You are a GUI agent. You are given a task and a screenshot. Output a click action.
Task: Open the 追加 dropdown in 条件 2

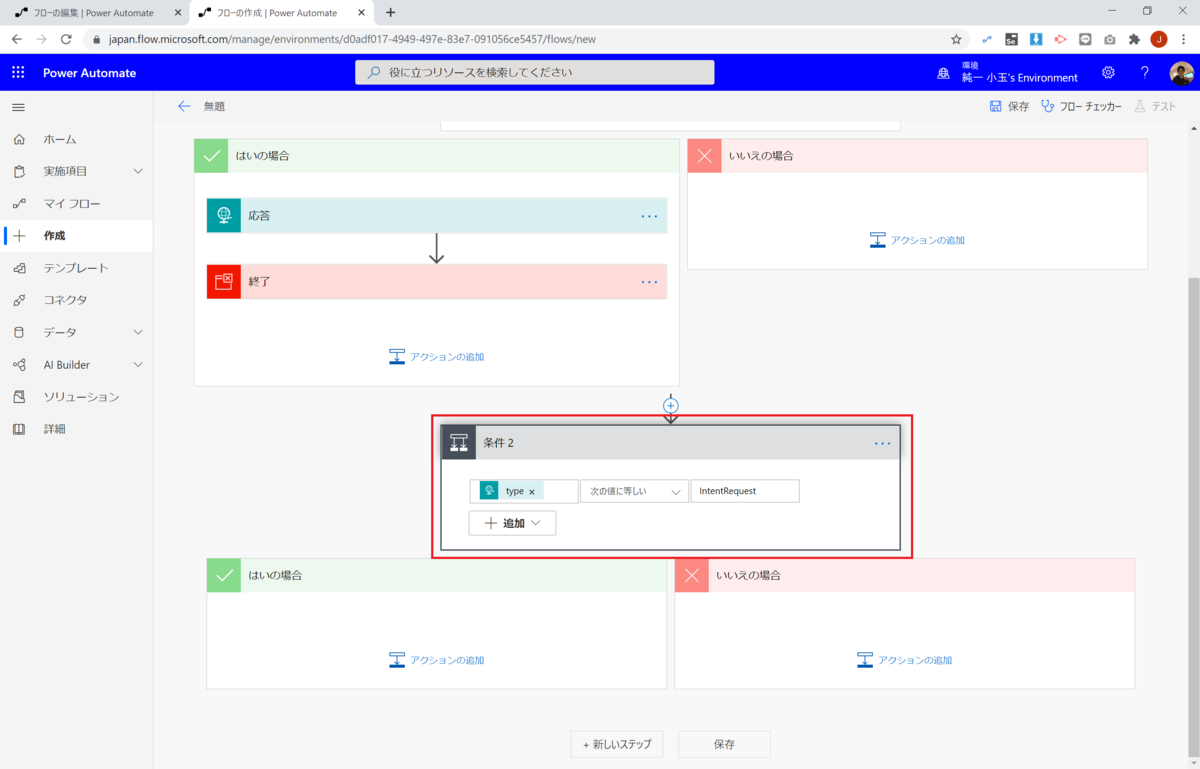512,523
